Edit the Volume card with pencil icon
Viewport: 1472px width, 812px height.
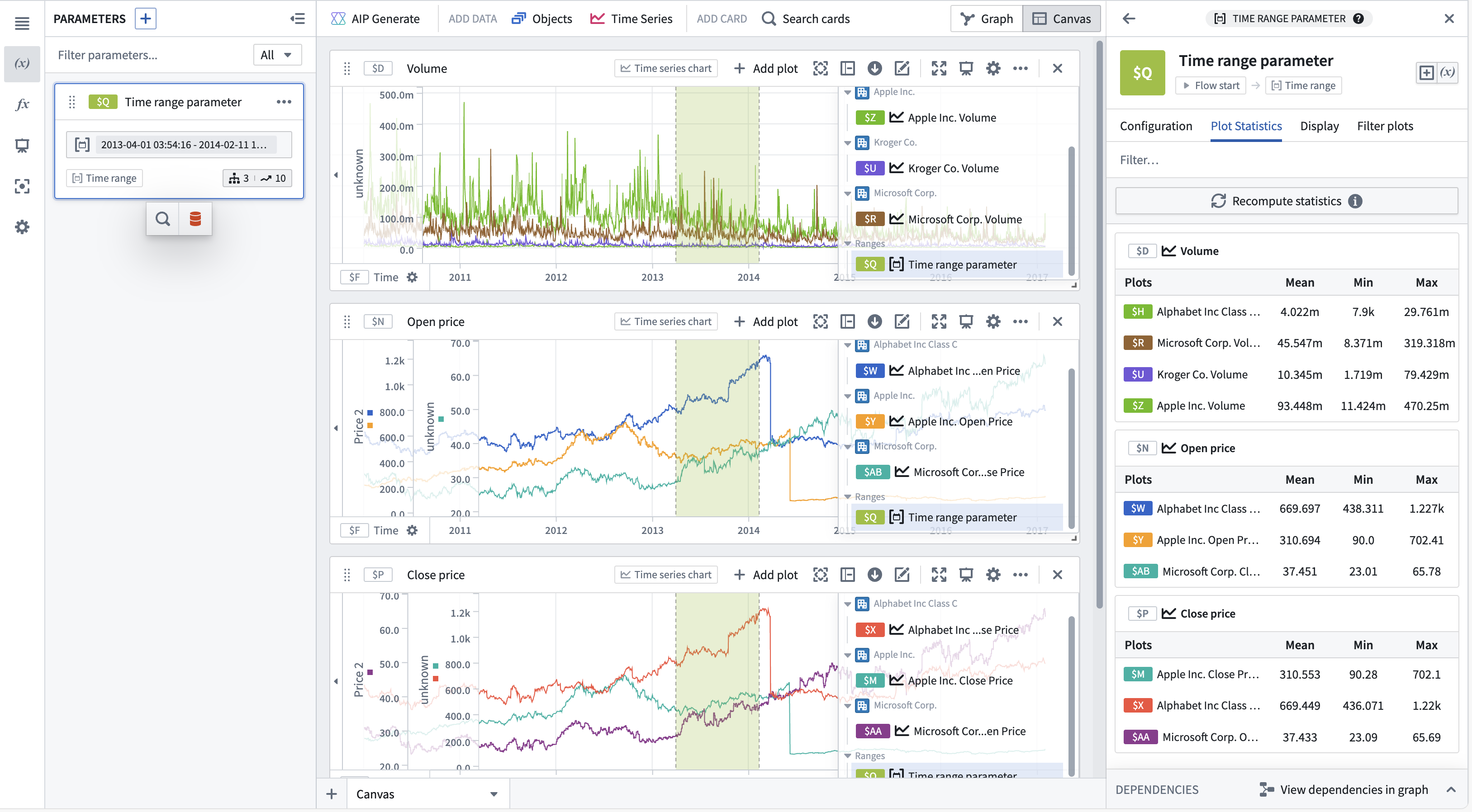[902, 69]
